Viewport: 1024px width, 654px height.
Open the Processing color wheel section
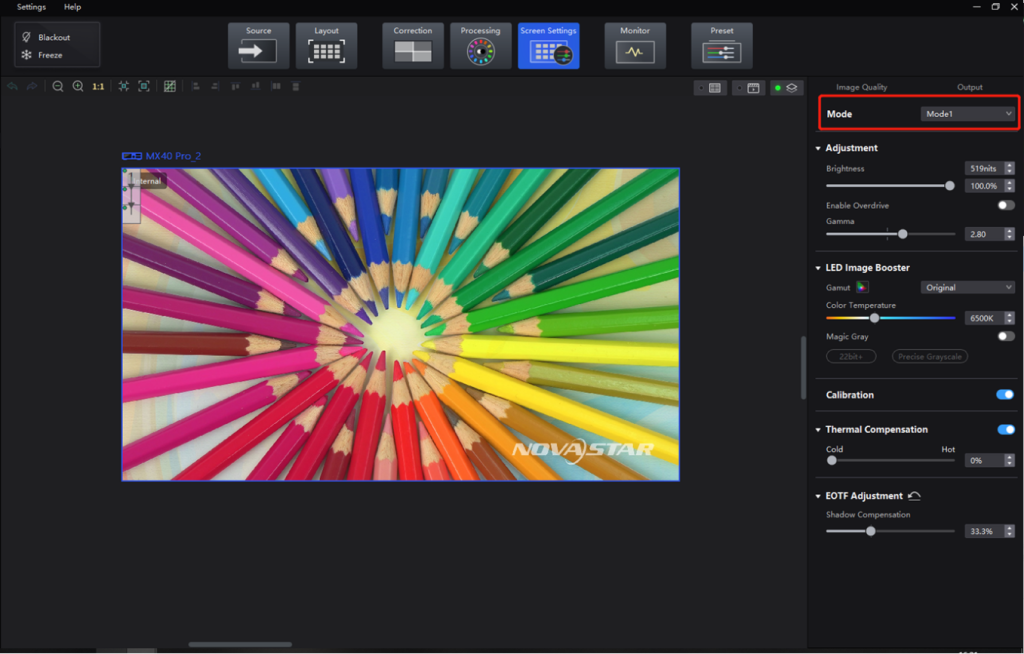pos(481,46)
